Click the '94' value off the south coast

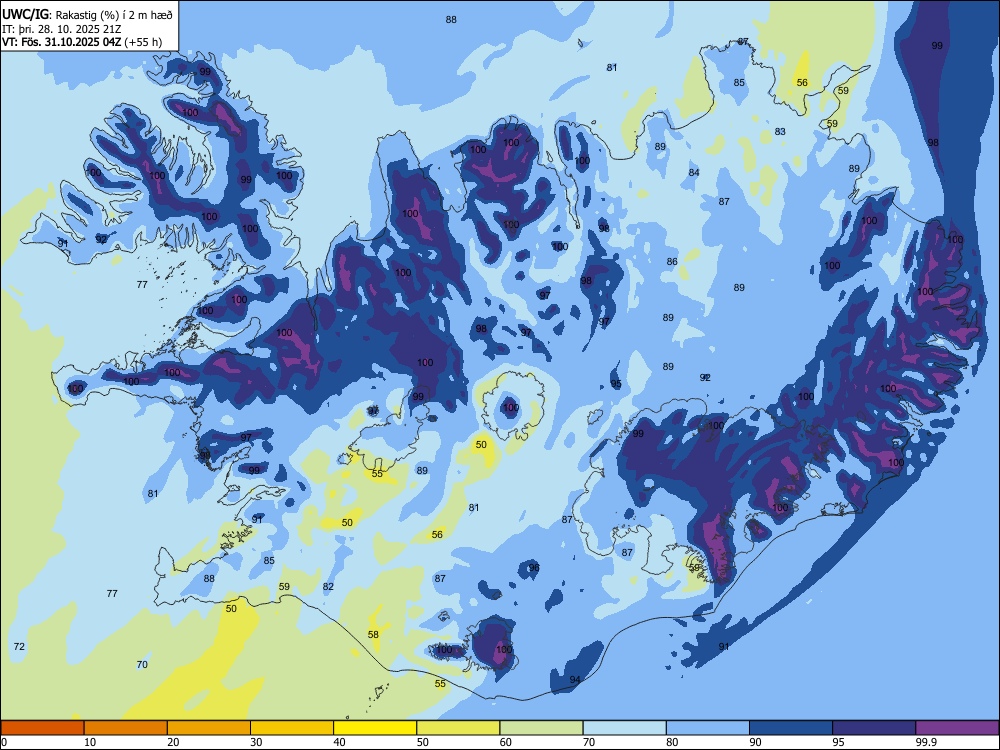[x=575, y=680]
